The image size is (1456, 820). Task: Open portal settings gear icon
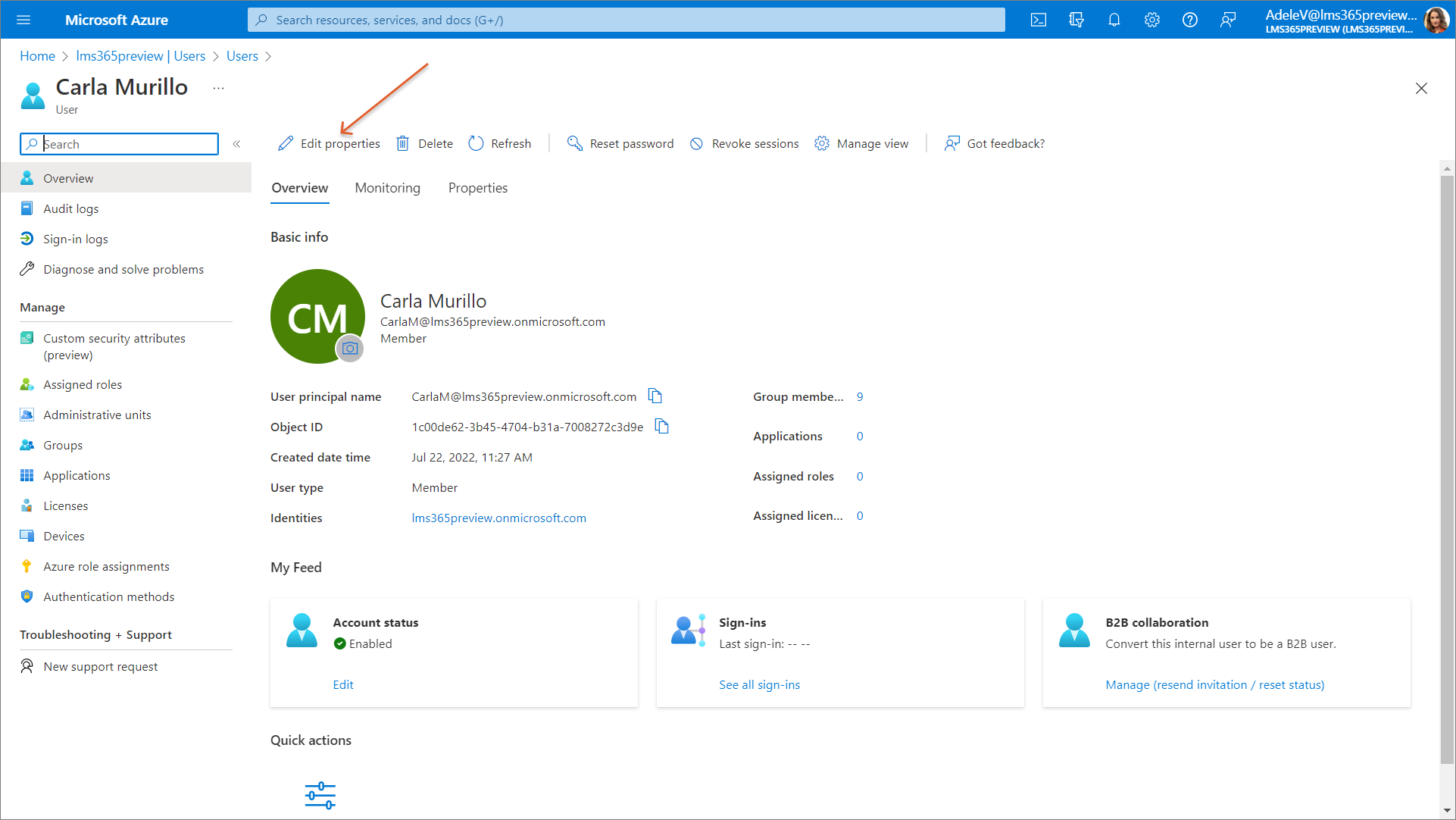coord(1151,20)
